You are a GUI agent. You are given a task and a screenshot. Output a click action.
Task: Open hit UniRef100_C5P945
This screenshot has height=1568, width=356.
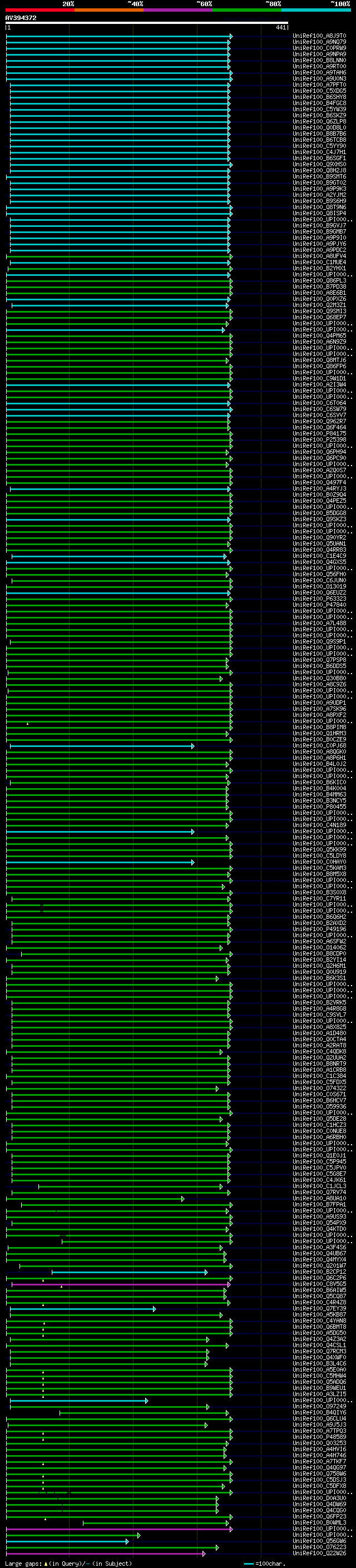[x=319, y=1161]
